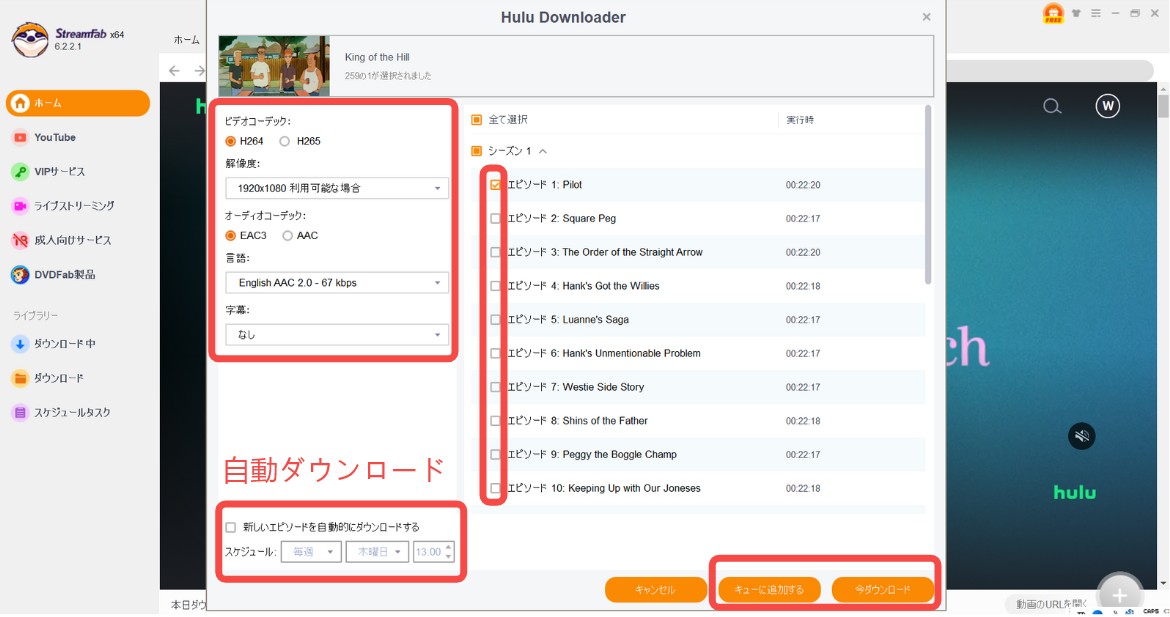Check エピソード 3: The Order of the Straight Arrow
The width and height of the screenshot is (1170, 617).
(x=495, y=252)
